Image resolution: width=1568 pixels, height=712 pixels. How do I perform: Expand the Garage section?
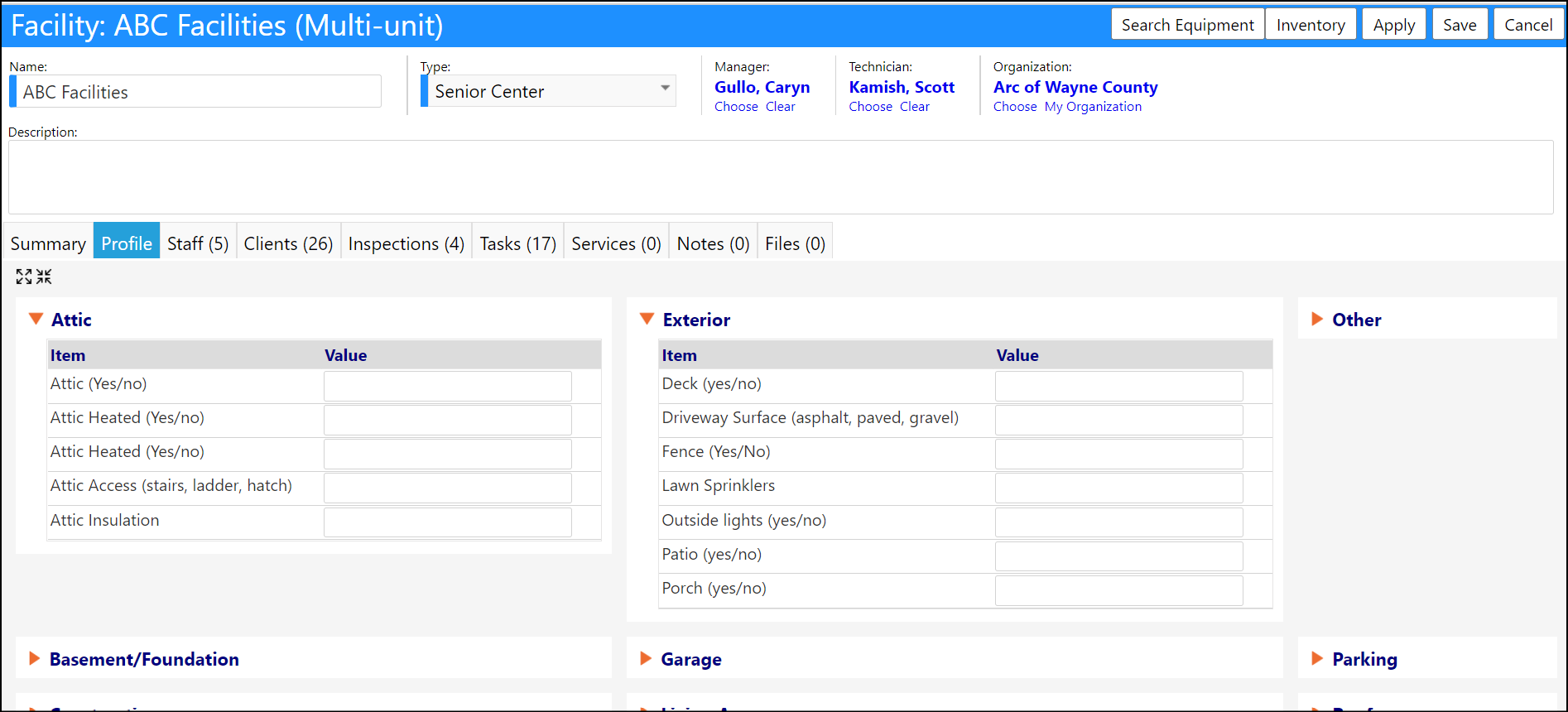[x=646, y=658]
